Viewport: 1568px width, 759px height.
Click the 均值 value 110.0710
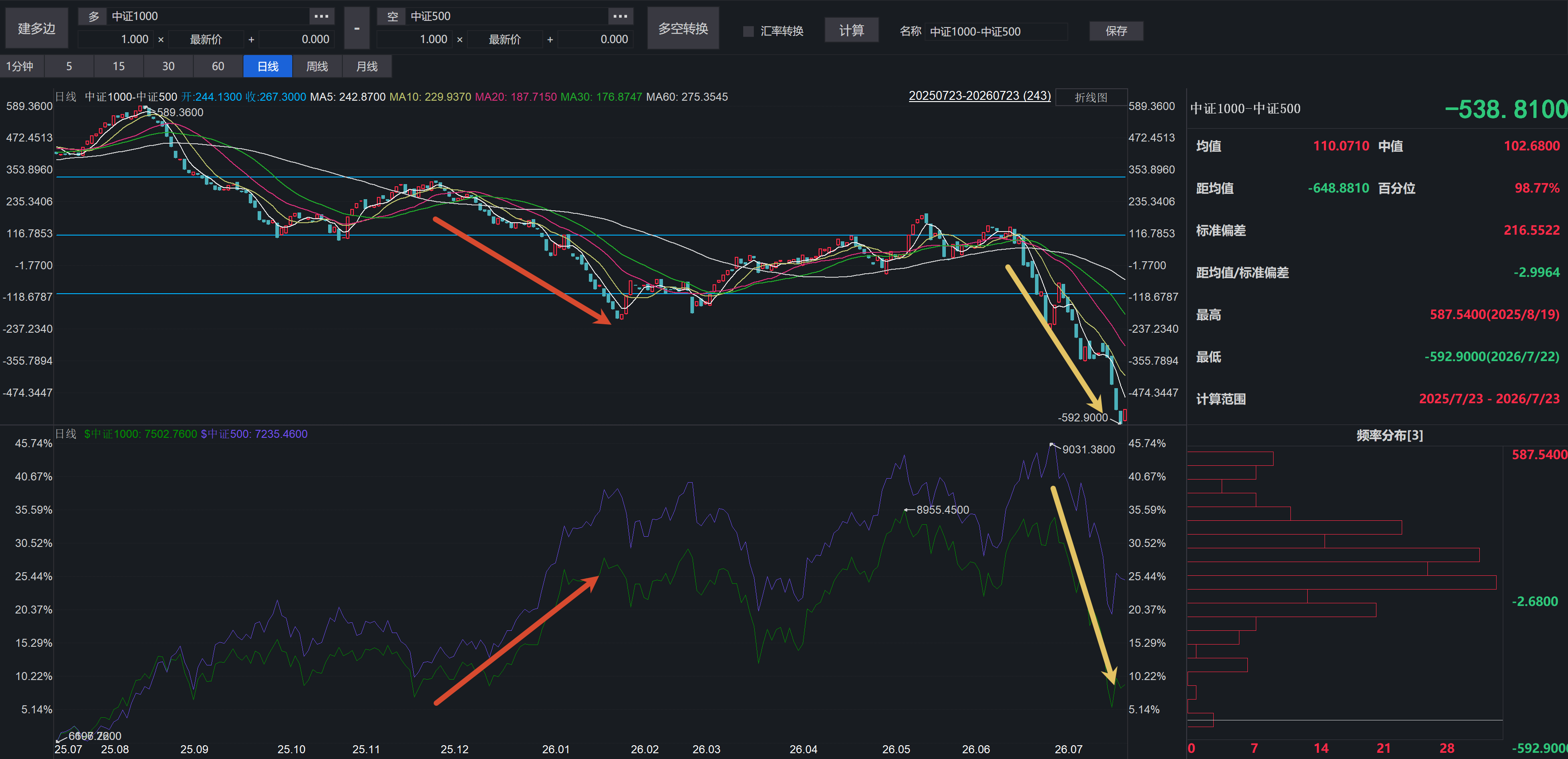coord(1341,146)
